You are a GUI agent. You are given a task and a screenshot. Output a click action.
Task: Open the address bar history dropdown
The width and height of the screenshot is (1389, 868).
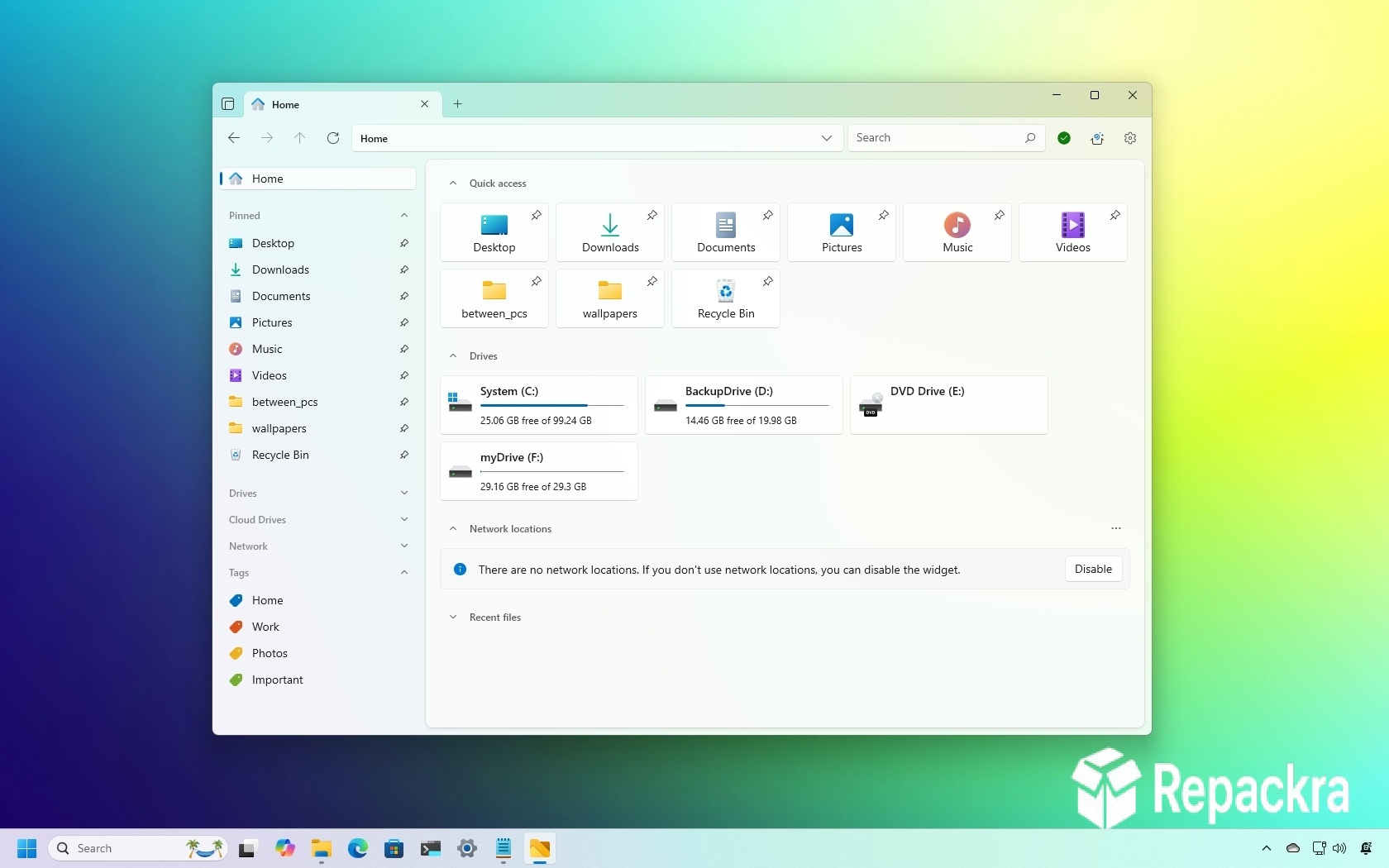click(827, 138)
